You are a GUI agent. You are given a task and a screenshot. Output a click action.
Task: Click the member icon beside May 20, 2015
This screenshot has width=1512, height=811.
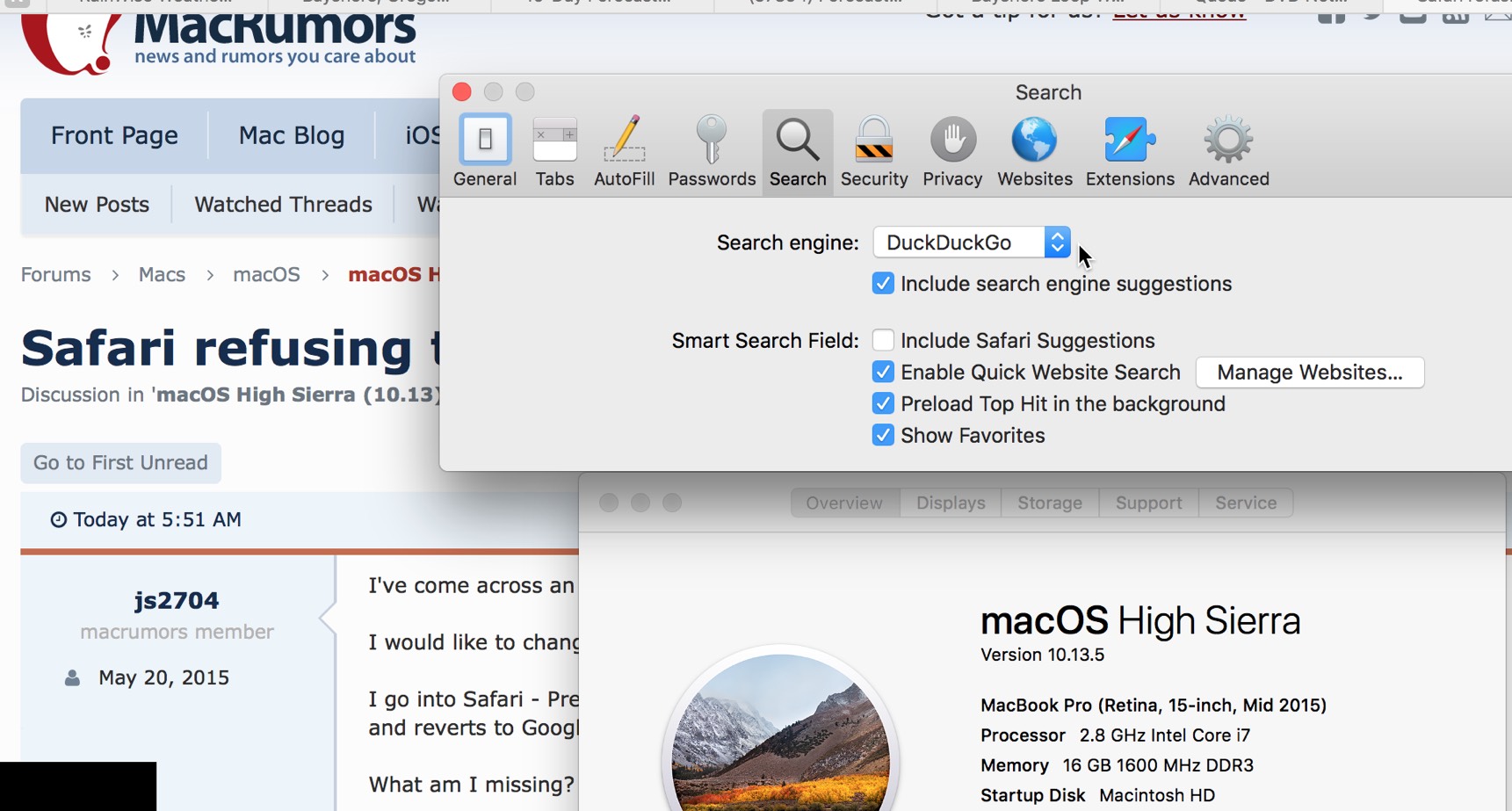(x=73, y=678)
